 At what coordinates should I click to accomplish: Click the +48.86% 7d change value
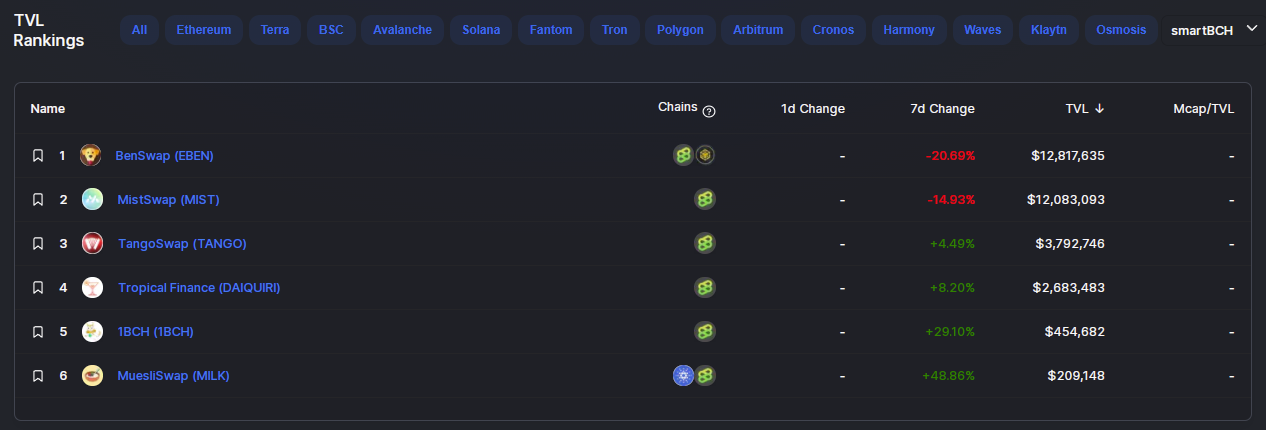[x=948, y=376]
